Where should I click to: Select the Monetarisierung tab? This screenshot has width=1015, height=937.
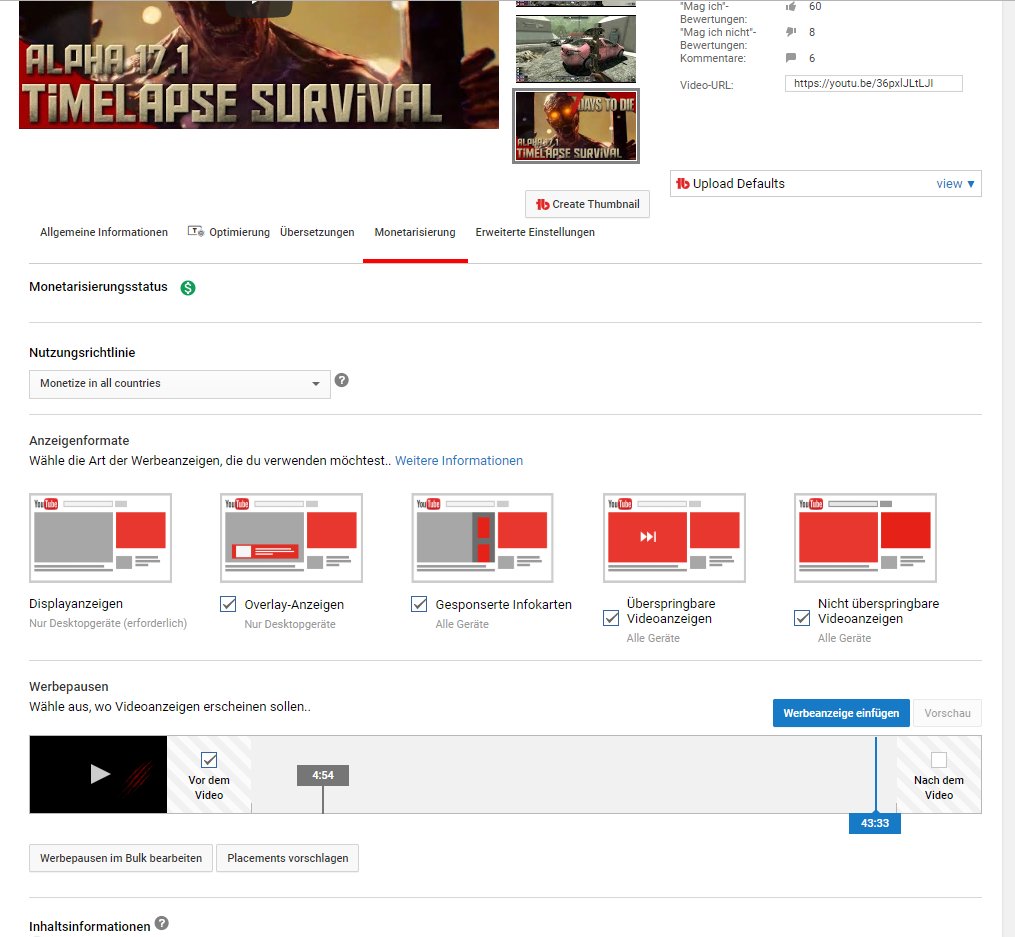[415, 232]
